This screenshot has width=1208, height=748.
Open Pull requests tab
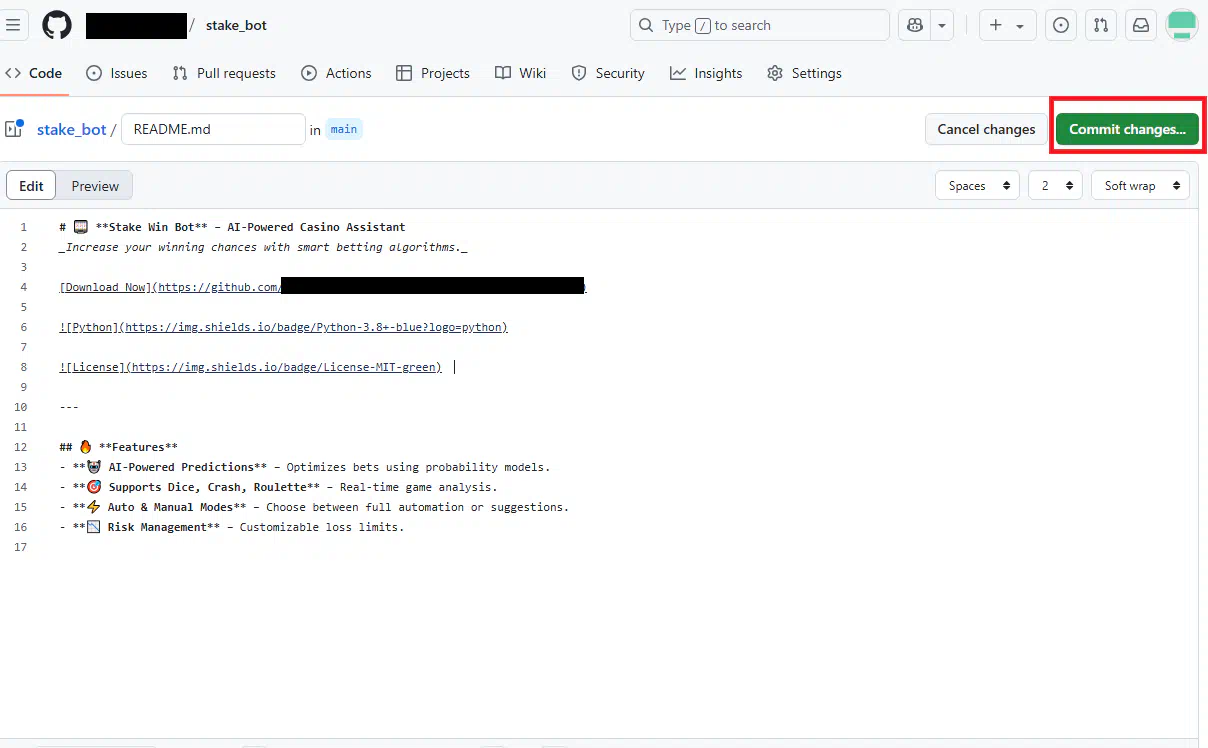[x=224, y=73]
